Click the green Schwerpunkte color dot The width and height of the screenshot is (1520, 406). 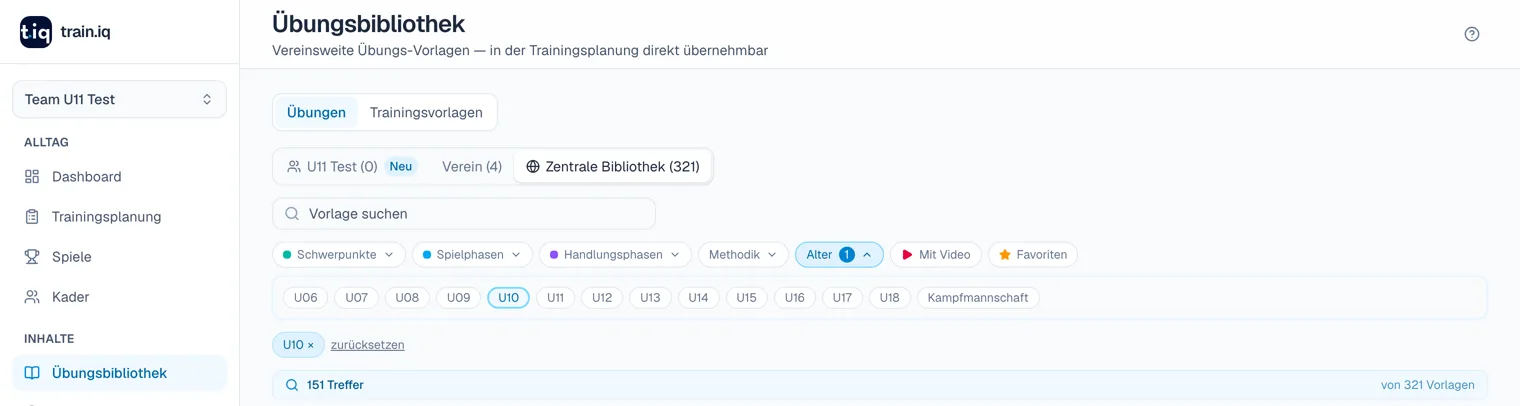coord(287,255)
